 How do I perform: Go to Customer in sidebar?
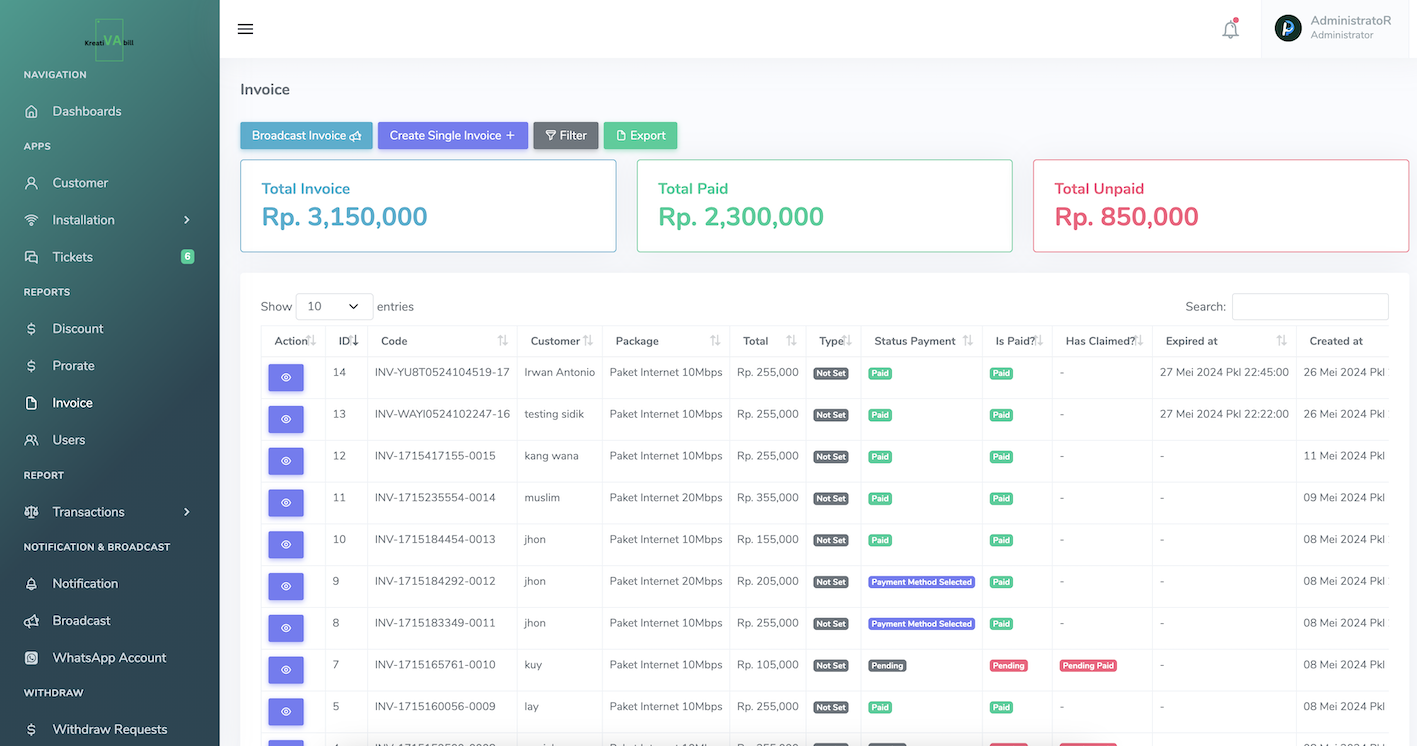click(x=80, y=183)
